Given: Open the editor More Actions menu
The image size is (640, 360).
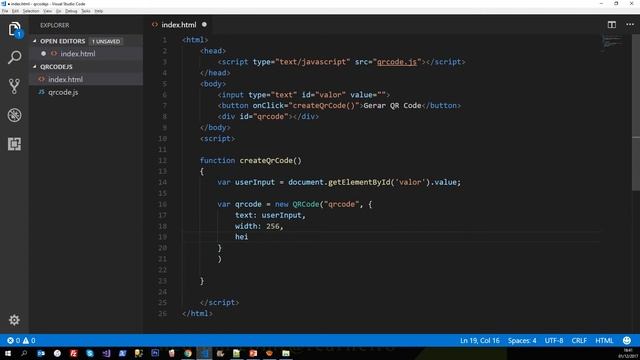Looking at the screenshot, I should pyautogui.click(x=630, y=25).
